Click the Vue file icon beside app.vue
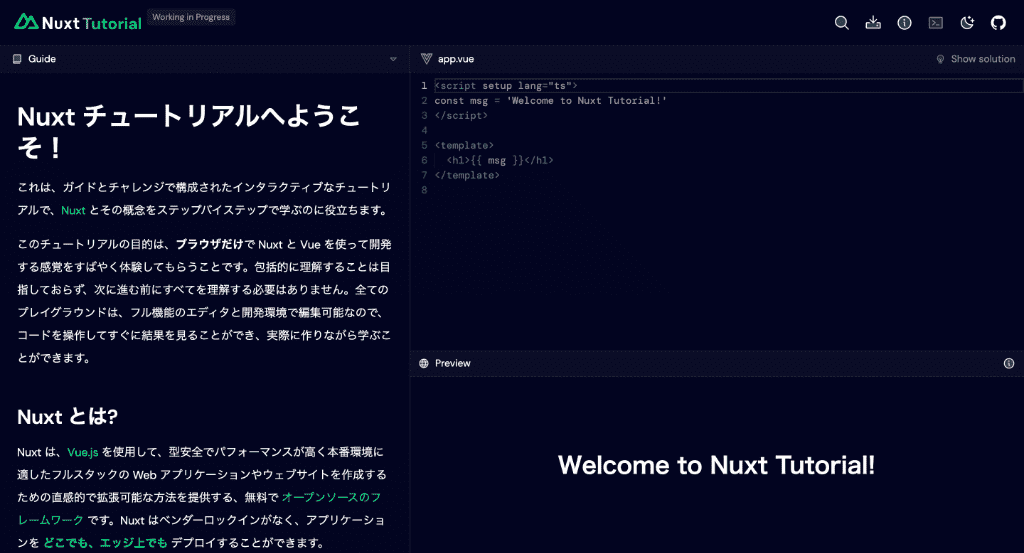Viewport: 1024px width, 553px height. pos(426,59)
